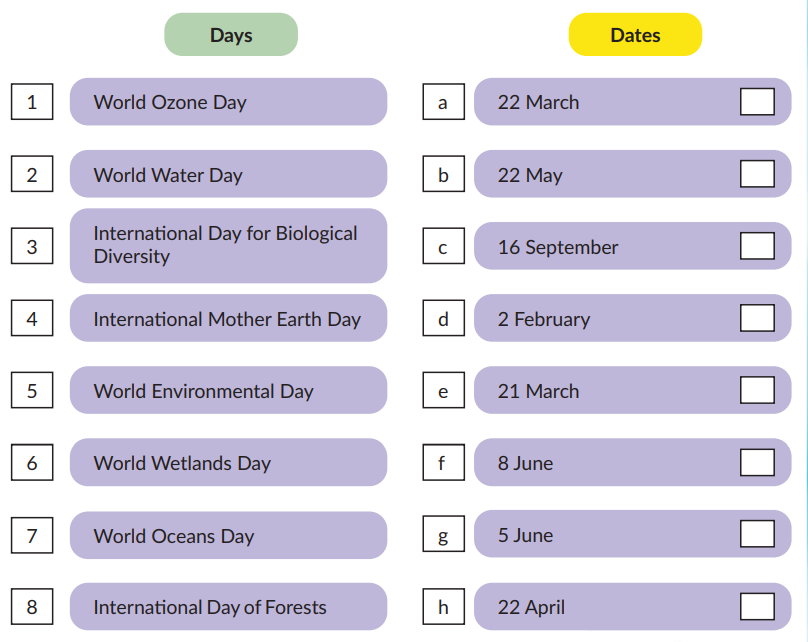This screenshot has height=642, width=808.
Task: Select the World Oceans Day item
Action: click(x=228, y=536)
